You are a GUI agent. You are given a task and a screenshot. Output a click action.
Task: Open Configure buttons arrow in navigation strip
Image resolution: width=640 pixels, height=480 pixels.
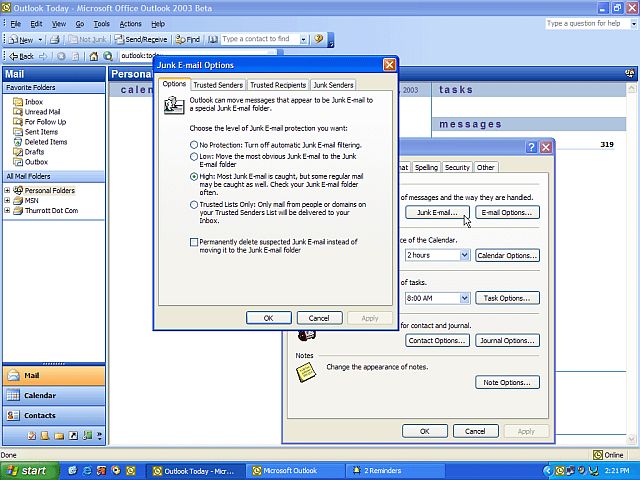[x=99, y=436]
